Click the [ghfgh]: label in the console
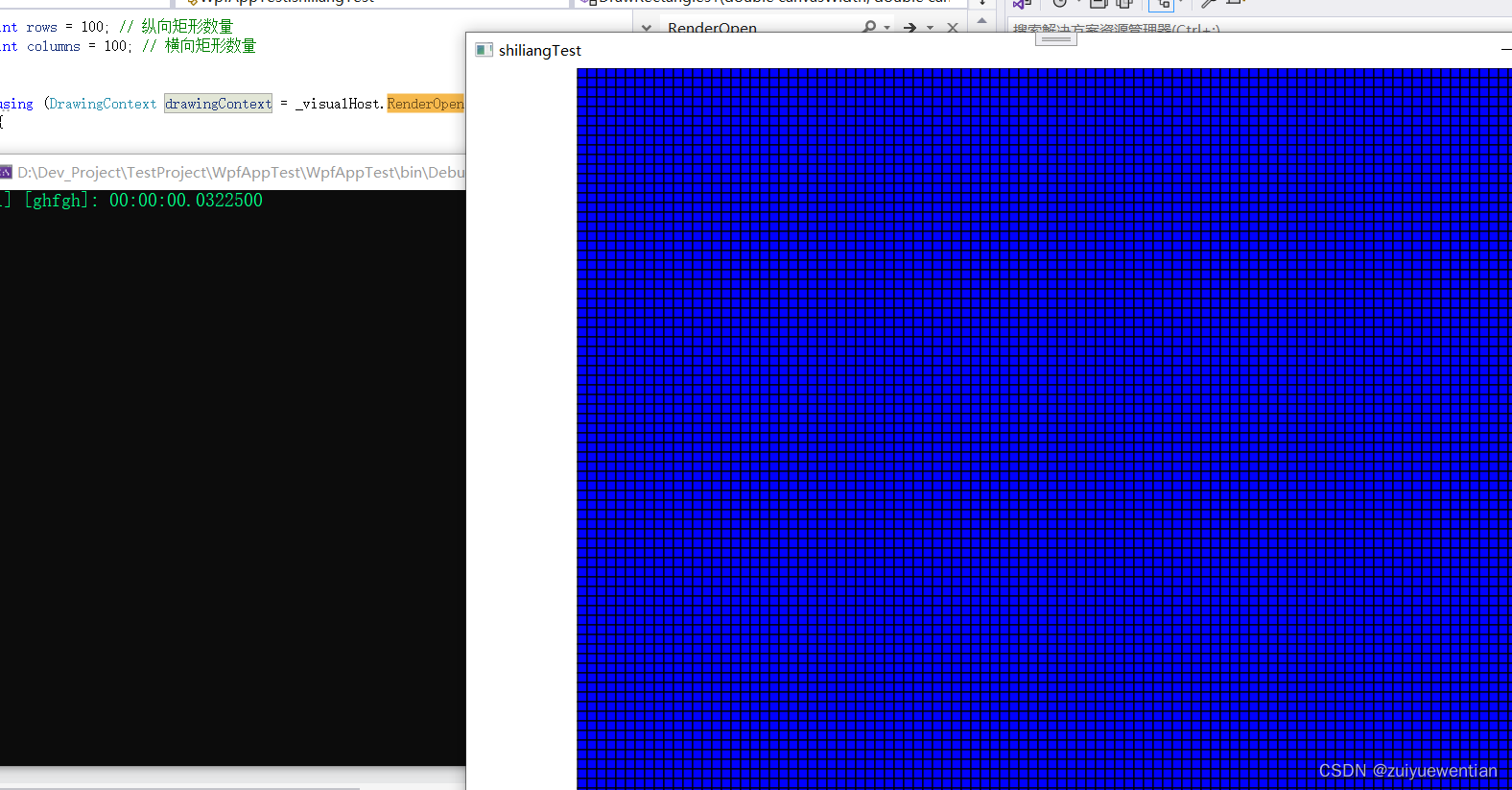The image size is (1512, 790). [x=61, y=201]
